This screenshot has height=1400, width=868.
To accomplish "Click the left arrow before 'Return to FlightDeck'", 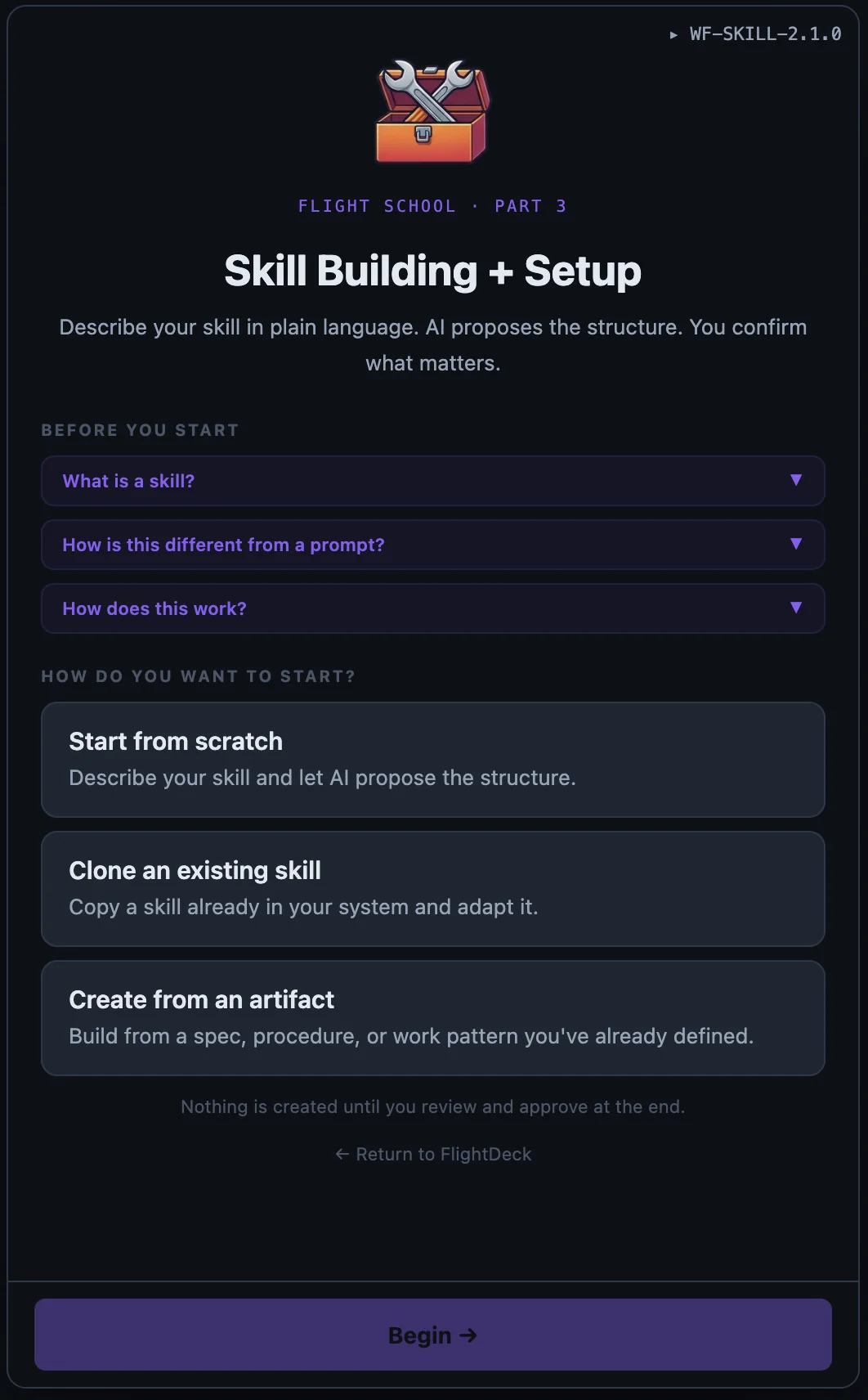I will [342, 1154].
